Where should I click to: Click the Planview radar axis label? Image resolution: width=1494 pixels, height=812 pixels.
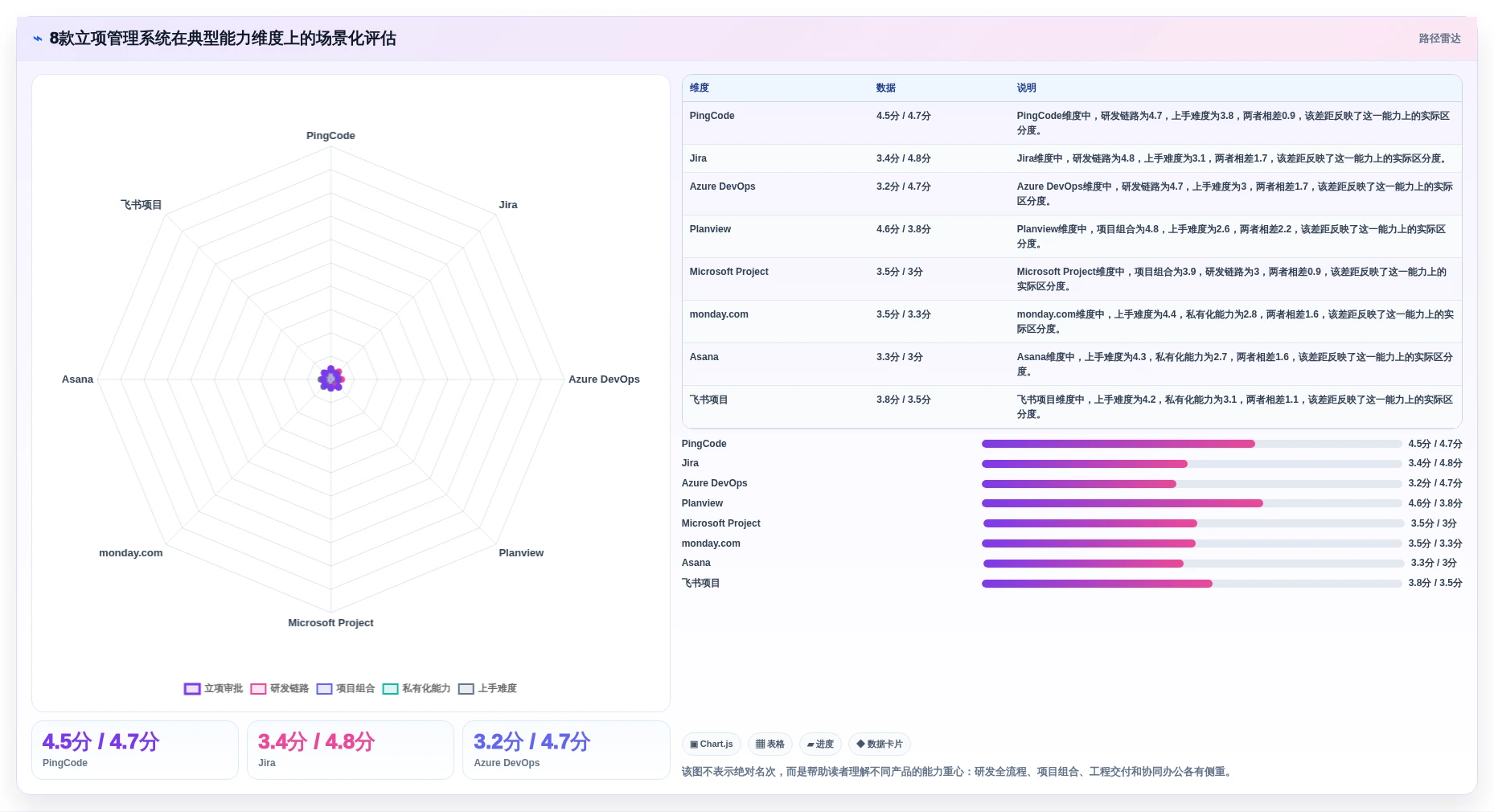pyautogui.click(x=521, y=553)
